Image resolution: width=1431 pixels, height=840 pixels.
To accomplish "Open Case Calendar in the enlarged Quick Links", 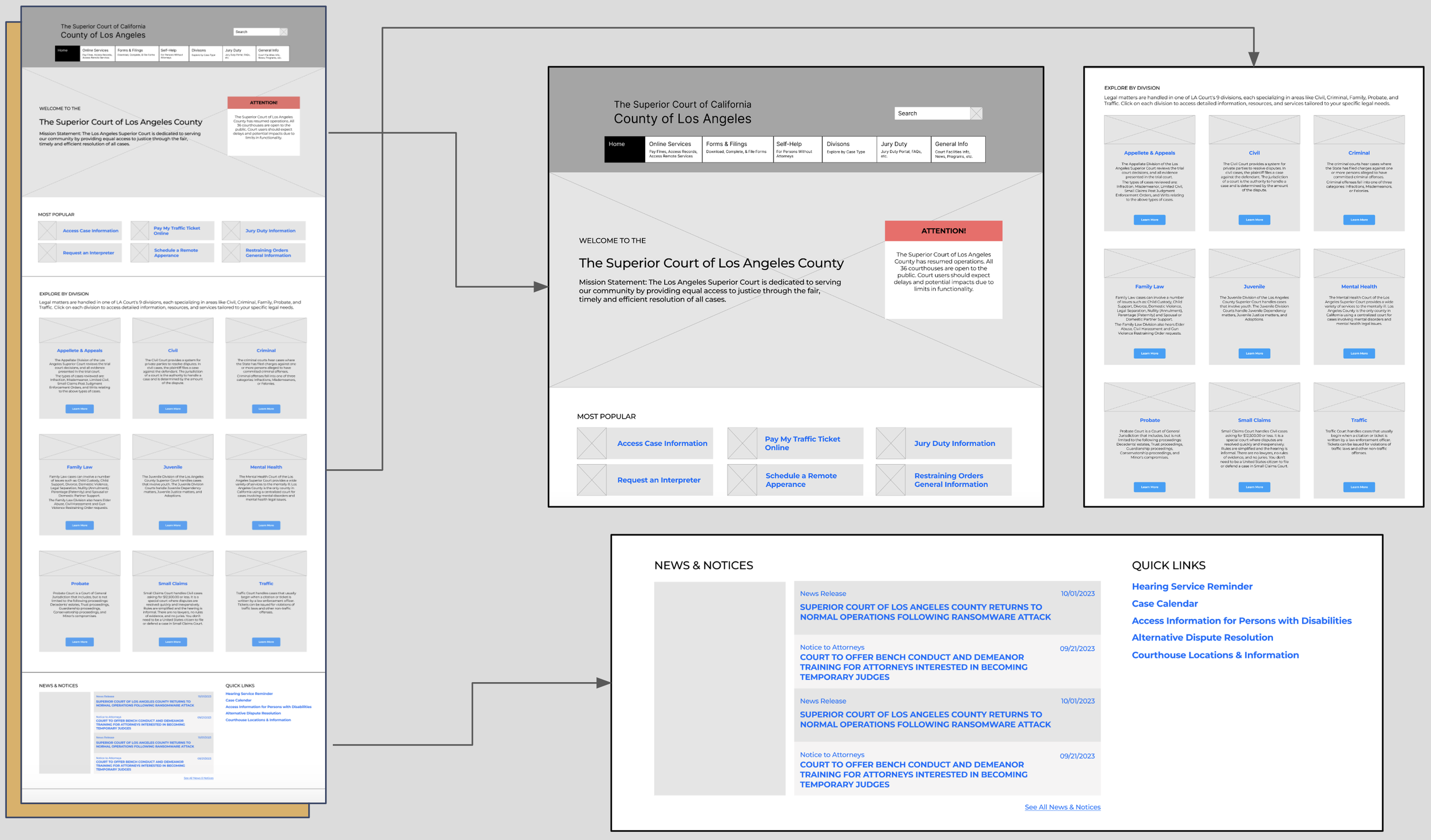I will click(1164, 604).
